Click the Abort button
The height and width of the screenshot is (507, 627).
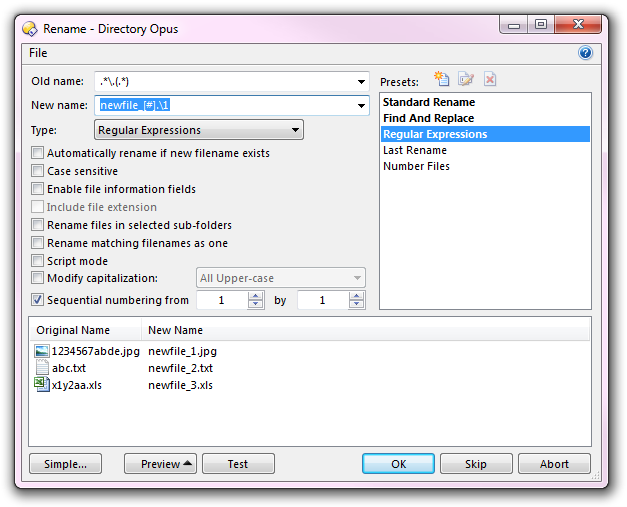[554, 464]
